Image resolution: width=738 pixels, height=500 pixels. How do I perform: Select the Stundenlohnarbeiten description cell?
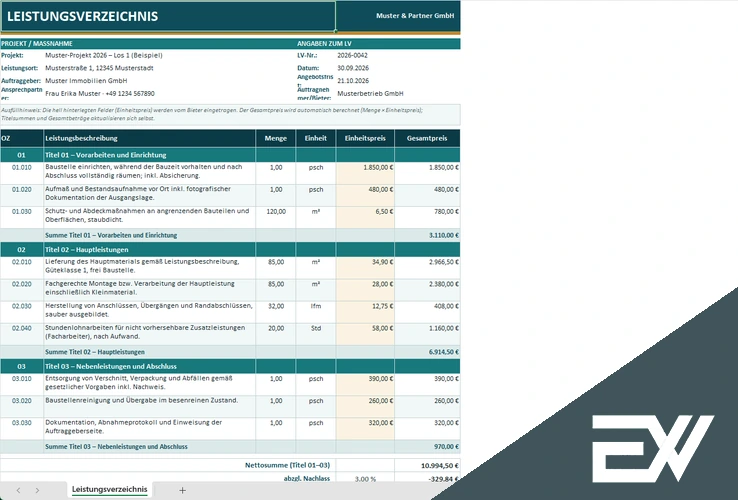[150, 332]
